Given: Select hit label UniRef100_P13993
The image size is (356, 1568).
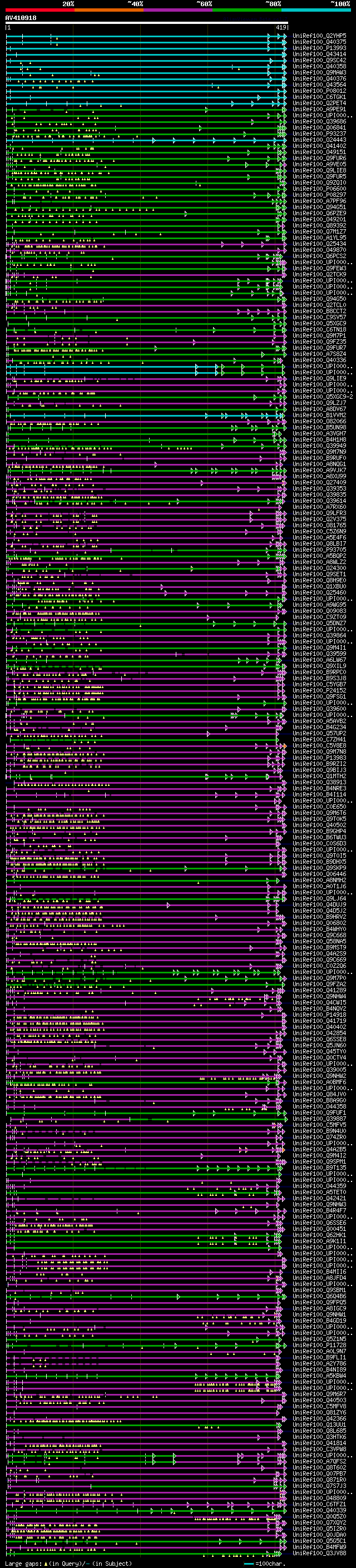Looking at the screenshot, I should 319,48.
